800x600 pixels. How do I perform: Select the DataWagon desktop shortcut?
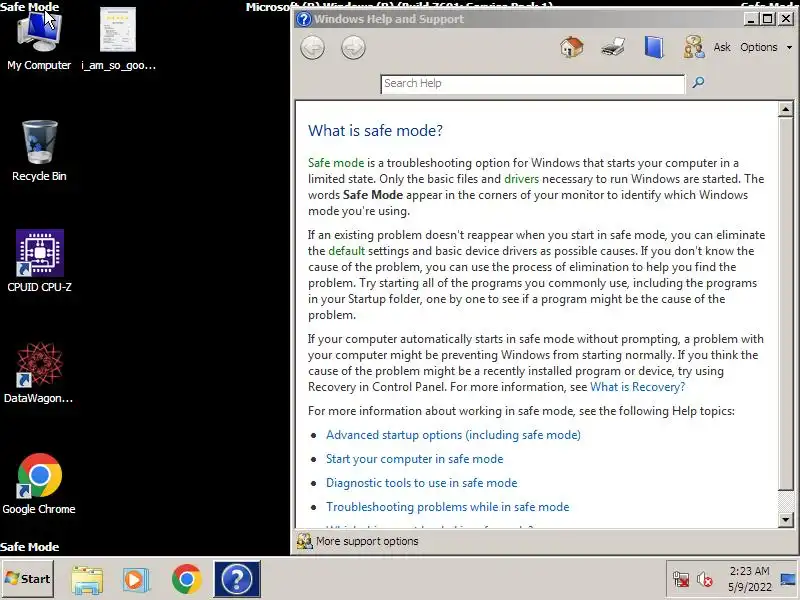pos(38,372)
